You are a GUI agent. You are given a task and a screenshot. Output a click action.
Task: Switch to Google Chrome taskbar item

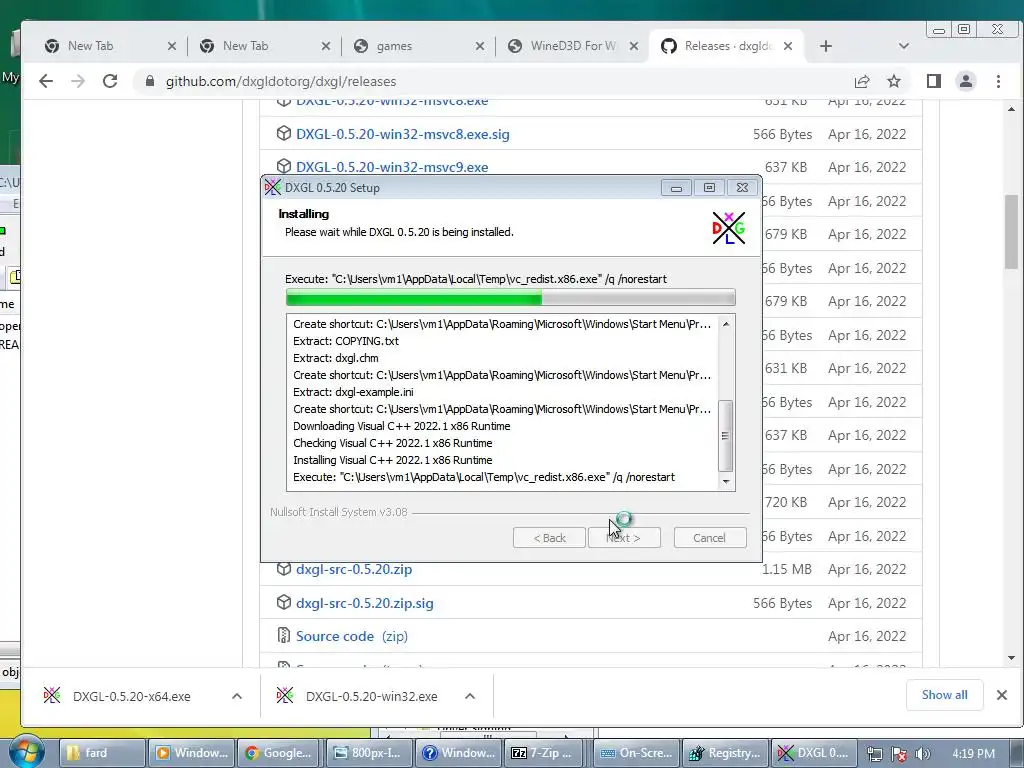pos(279,753)
